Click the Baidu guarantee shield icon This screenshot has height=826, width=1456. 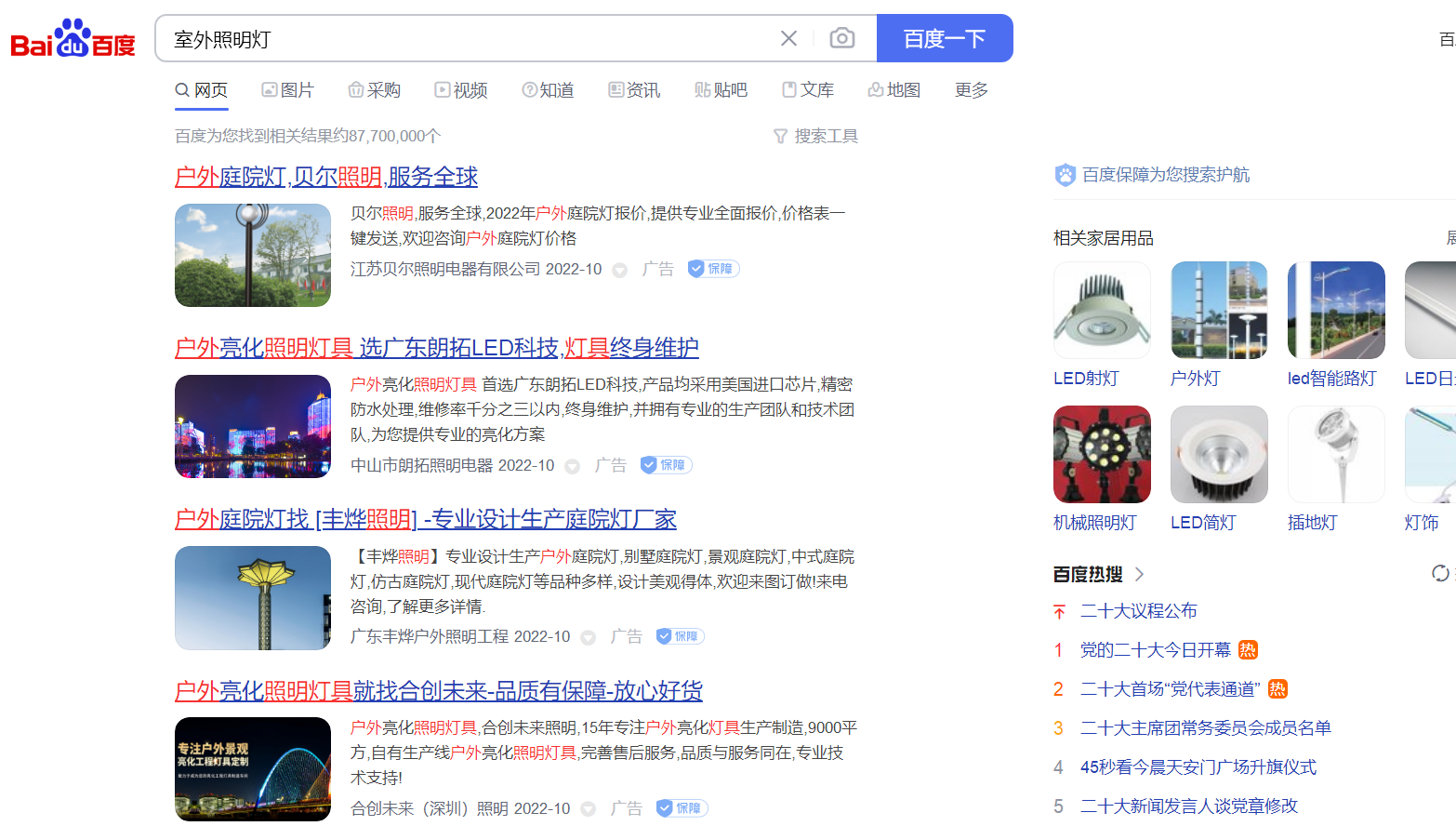pos(1065,175)
